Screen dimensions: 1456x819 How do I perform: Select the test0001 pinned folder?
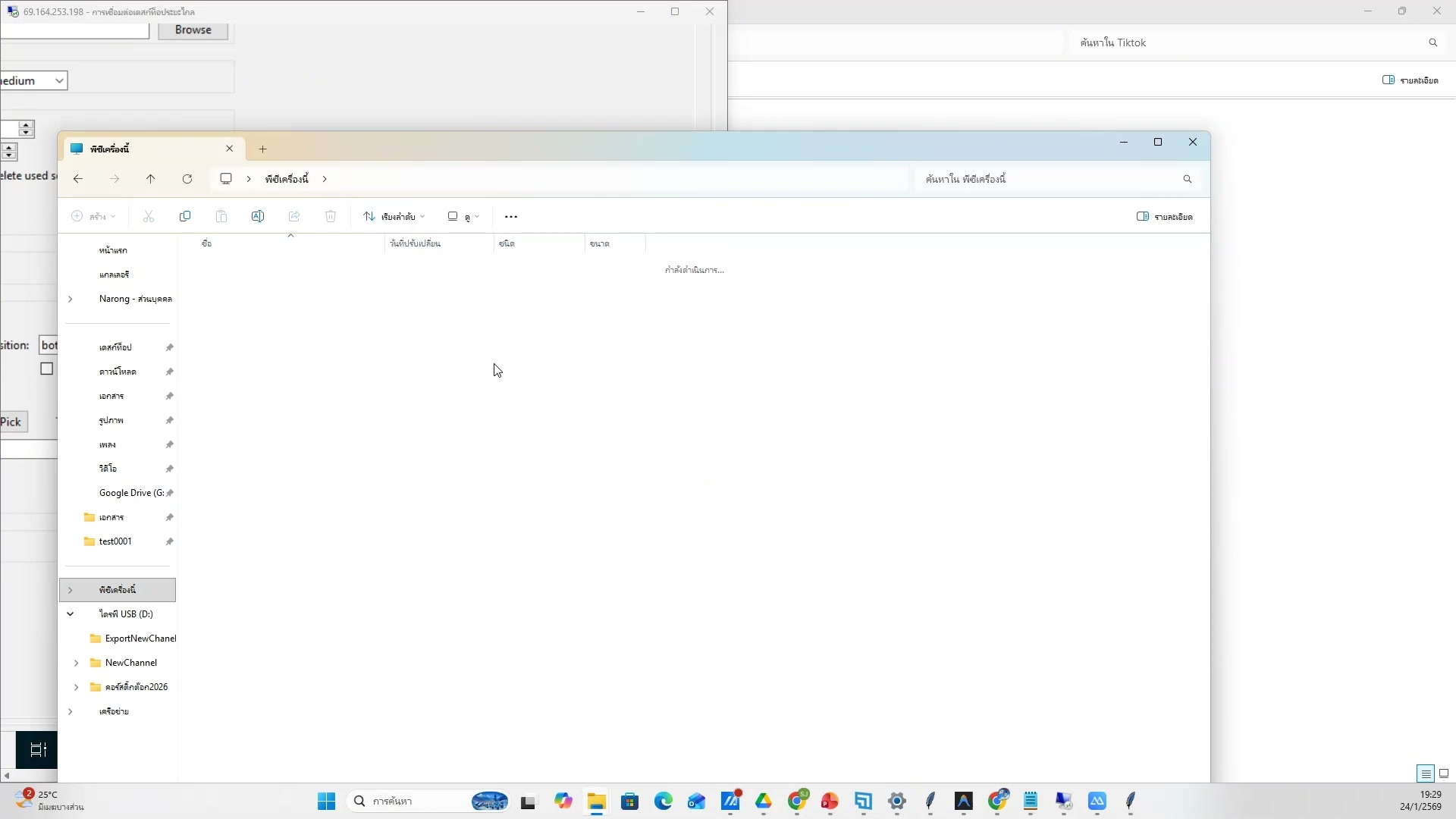tap(115, 541)
